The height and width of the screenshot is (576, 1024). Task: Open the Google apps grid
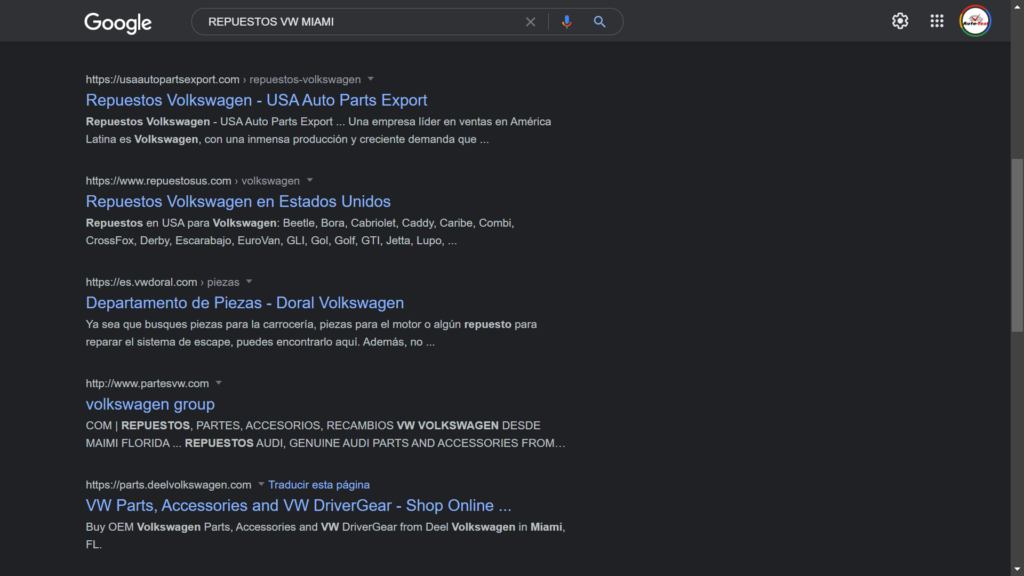pyautogui.click(x=937, y=21)
